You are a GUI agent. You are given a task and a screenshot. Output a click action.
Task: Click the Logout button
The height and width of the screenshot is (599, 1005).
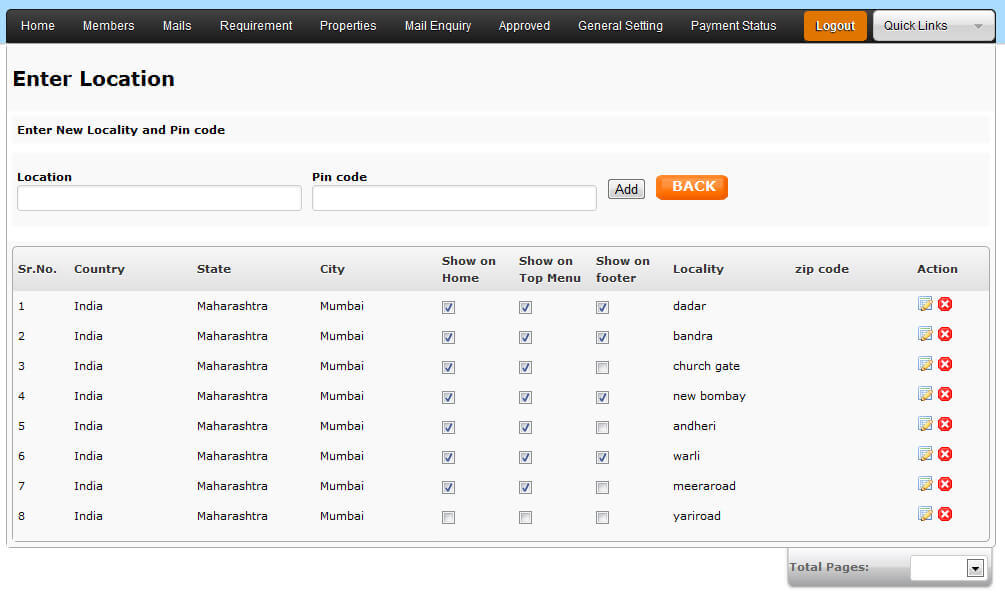tap(835, 26)
